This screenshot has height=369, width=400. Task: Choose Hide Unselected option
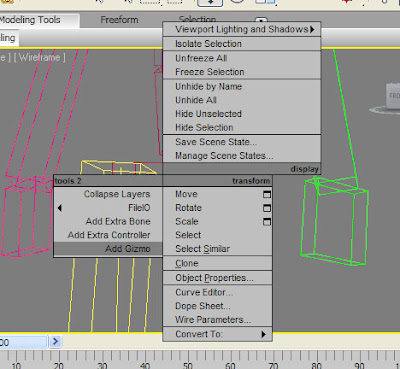tap(242, 114)
